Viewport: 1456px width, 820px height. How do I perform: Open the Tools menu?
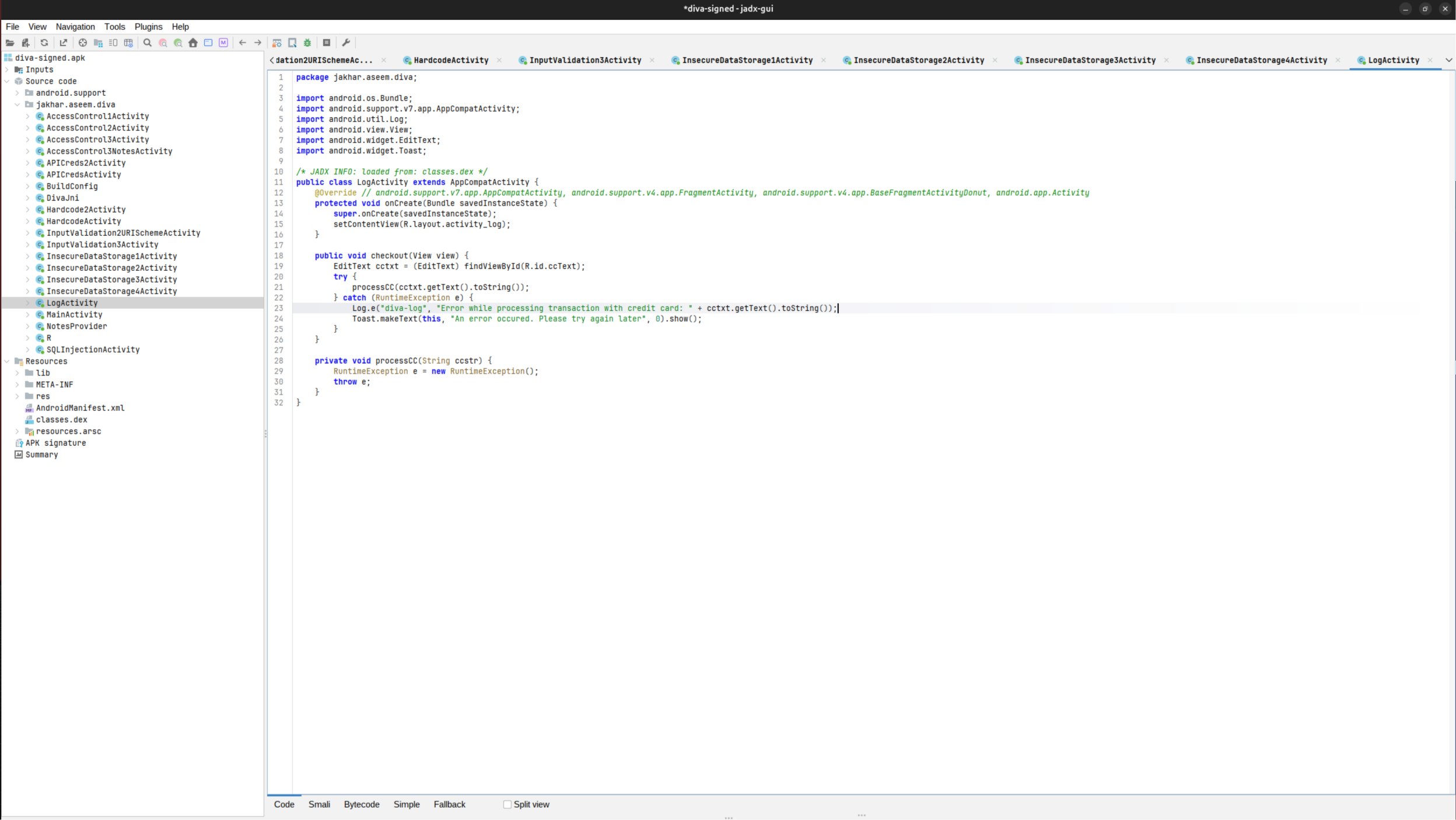click(x=115, y=27)
